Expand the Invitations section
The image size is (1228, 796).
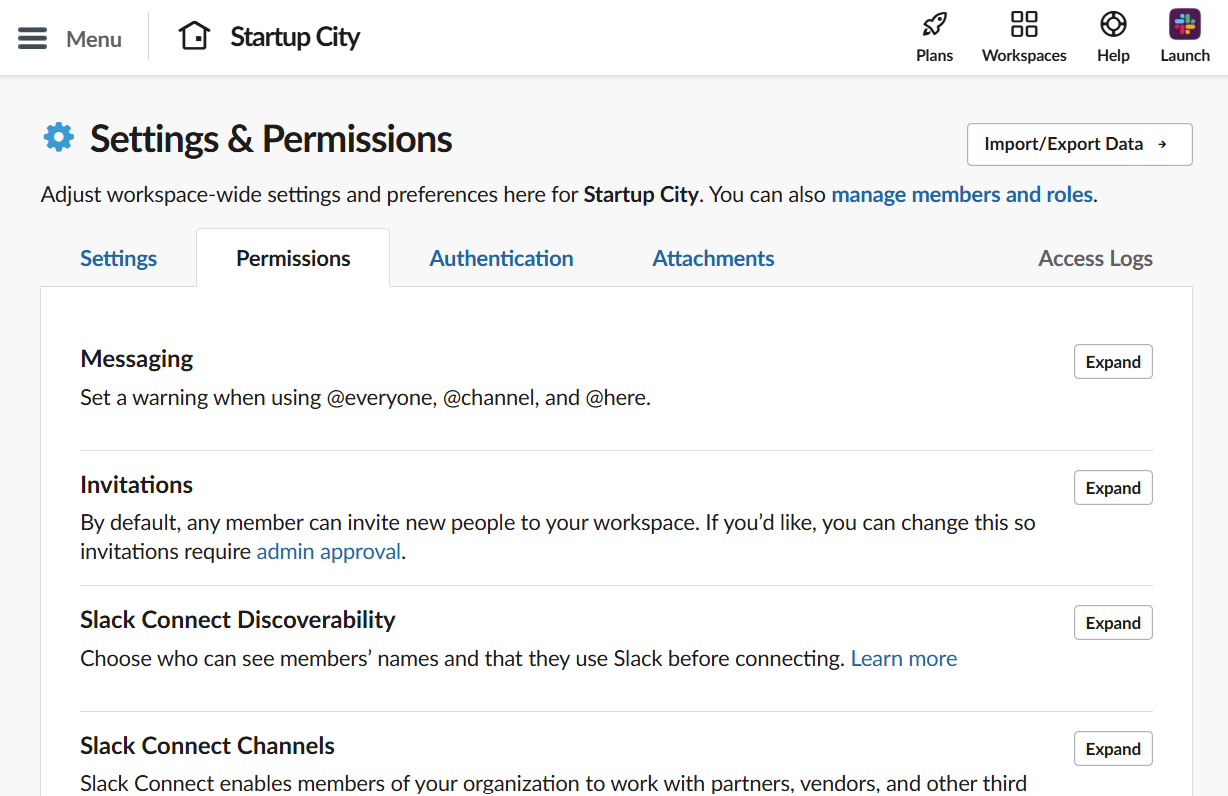tap(1113, 488)
